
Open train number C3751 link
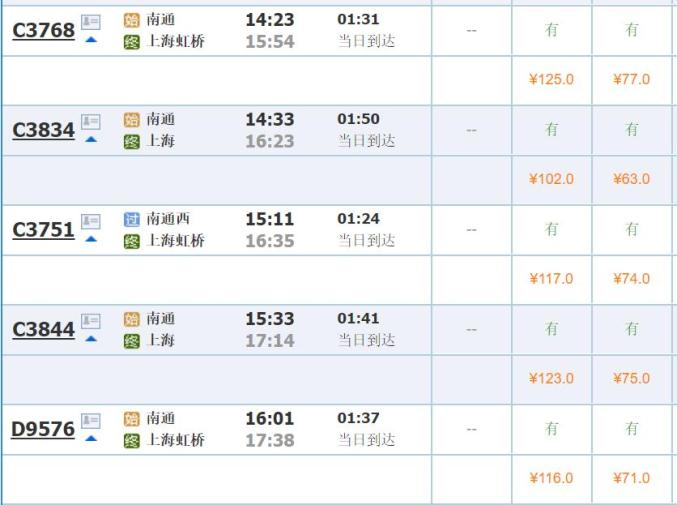click(43, 230)
